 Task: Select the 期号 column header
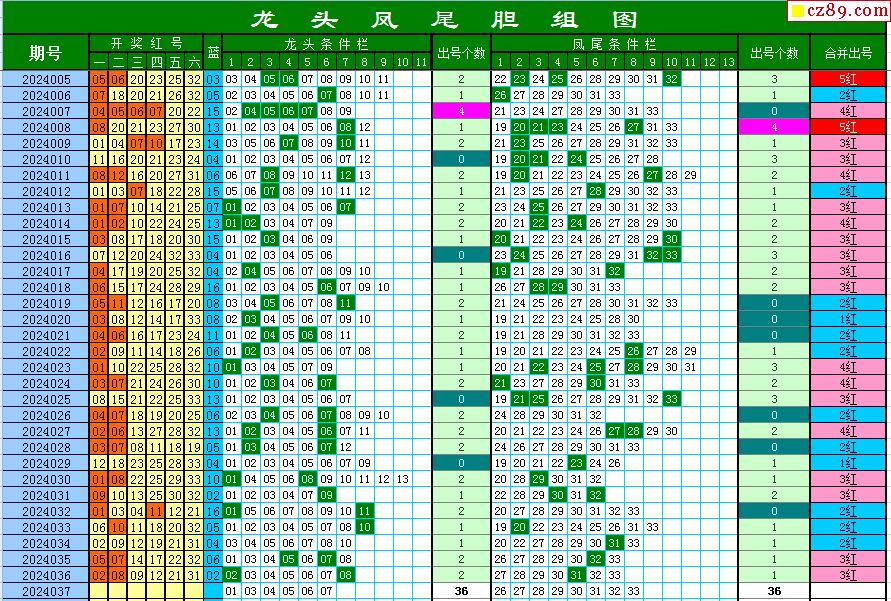tap(45, 53)
